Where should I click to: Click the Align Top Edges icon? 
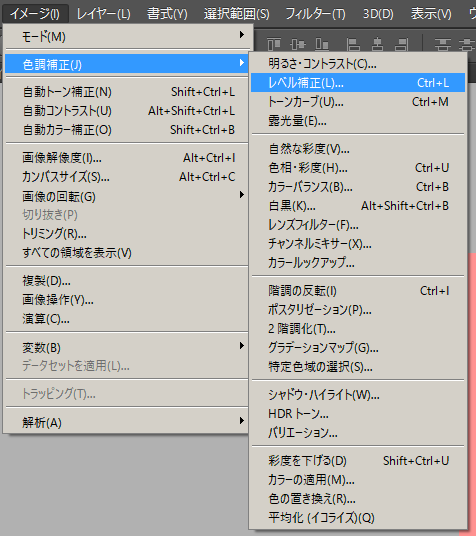point(274,44)
